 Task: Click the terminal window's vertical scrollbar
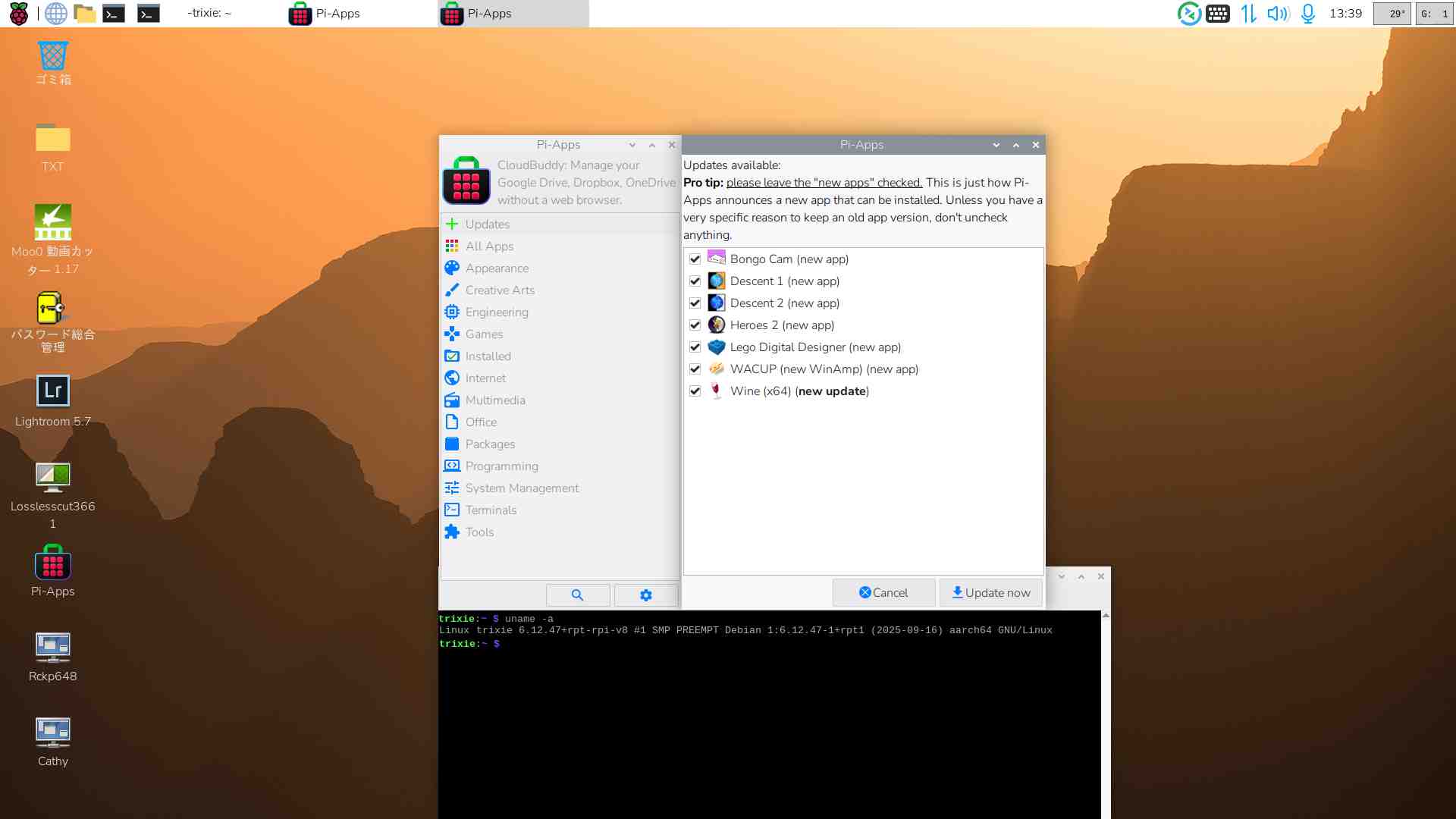click(1106, 713)
